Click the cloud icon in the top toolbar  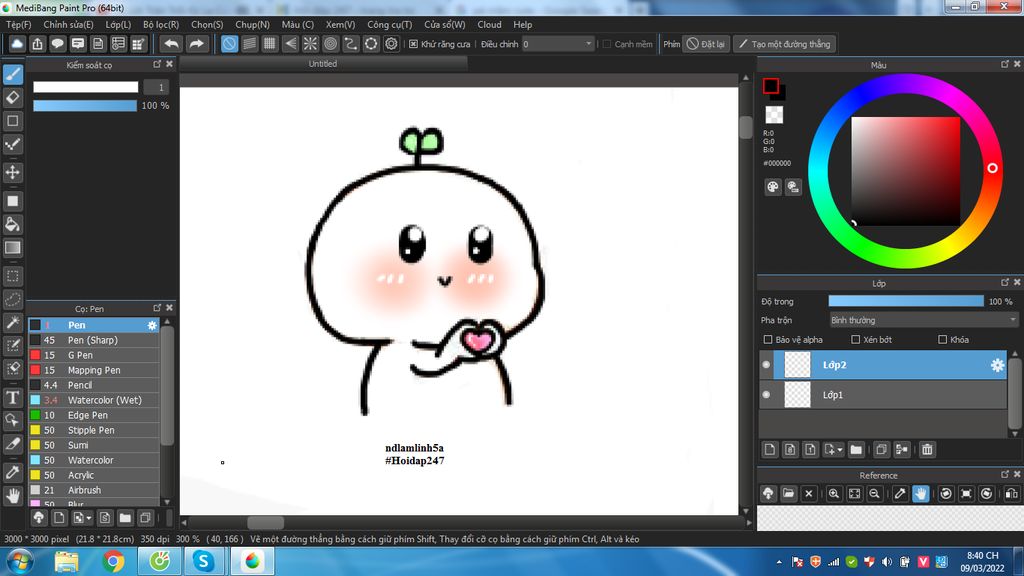point(17,44)
